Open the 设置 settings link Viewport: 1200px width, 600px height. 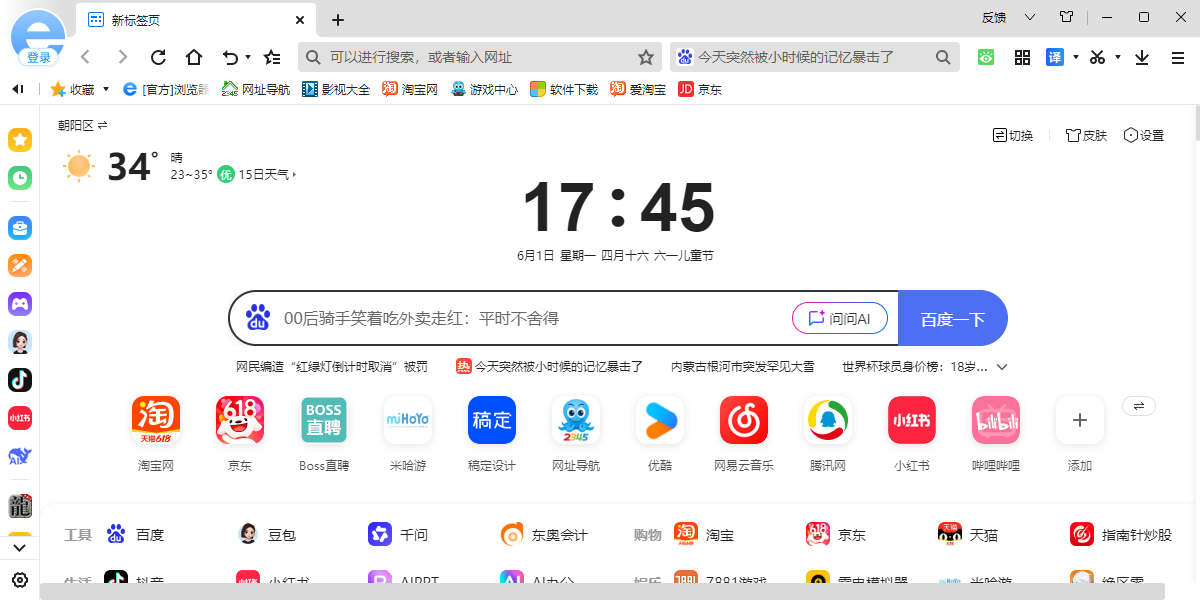pos(1144,135)
